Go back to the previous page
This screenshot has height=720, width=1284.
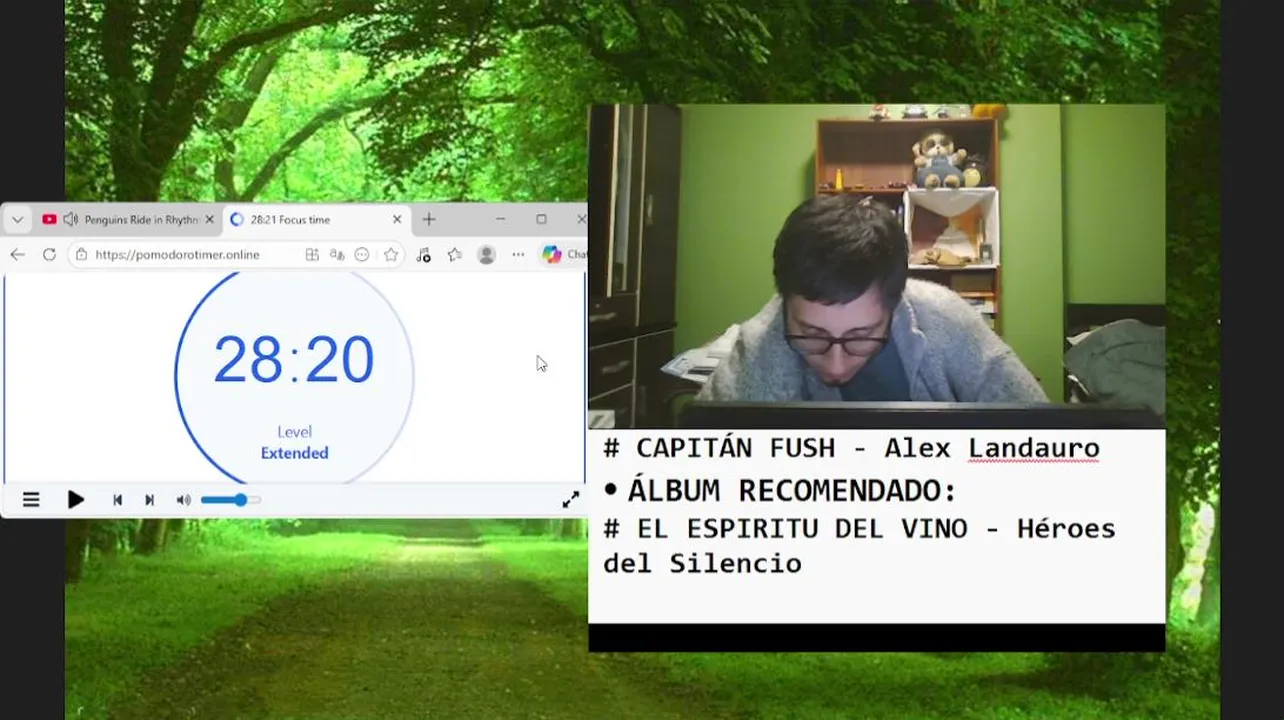tap(17, 255)
